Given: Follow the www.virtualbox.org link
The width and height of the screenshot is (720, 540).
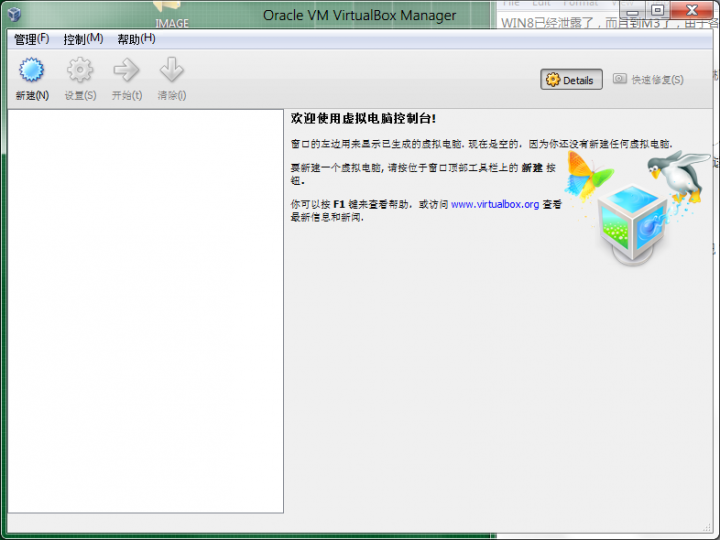Looking at the screenshot, I should point(495,204).
